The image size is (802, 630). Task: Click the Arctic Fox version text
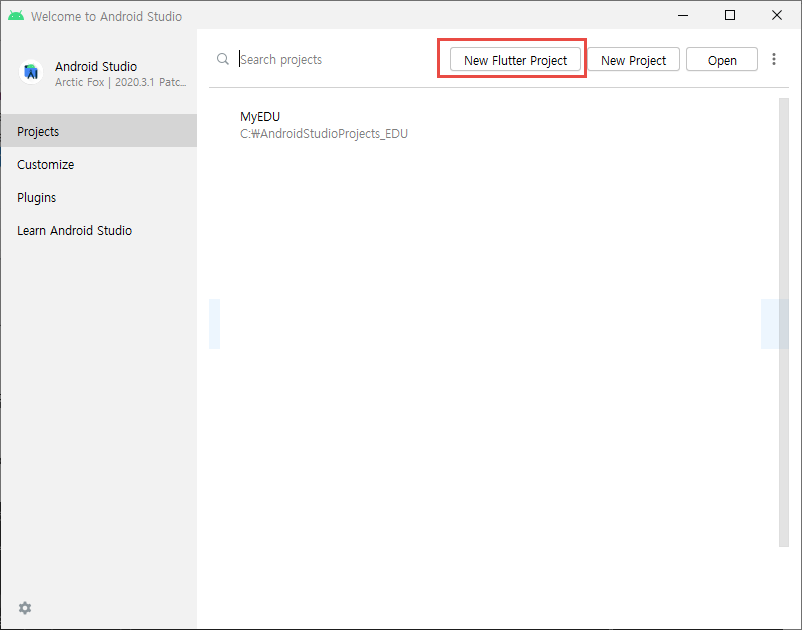click(121, 82)
